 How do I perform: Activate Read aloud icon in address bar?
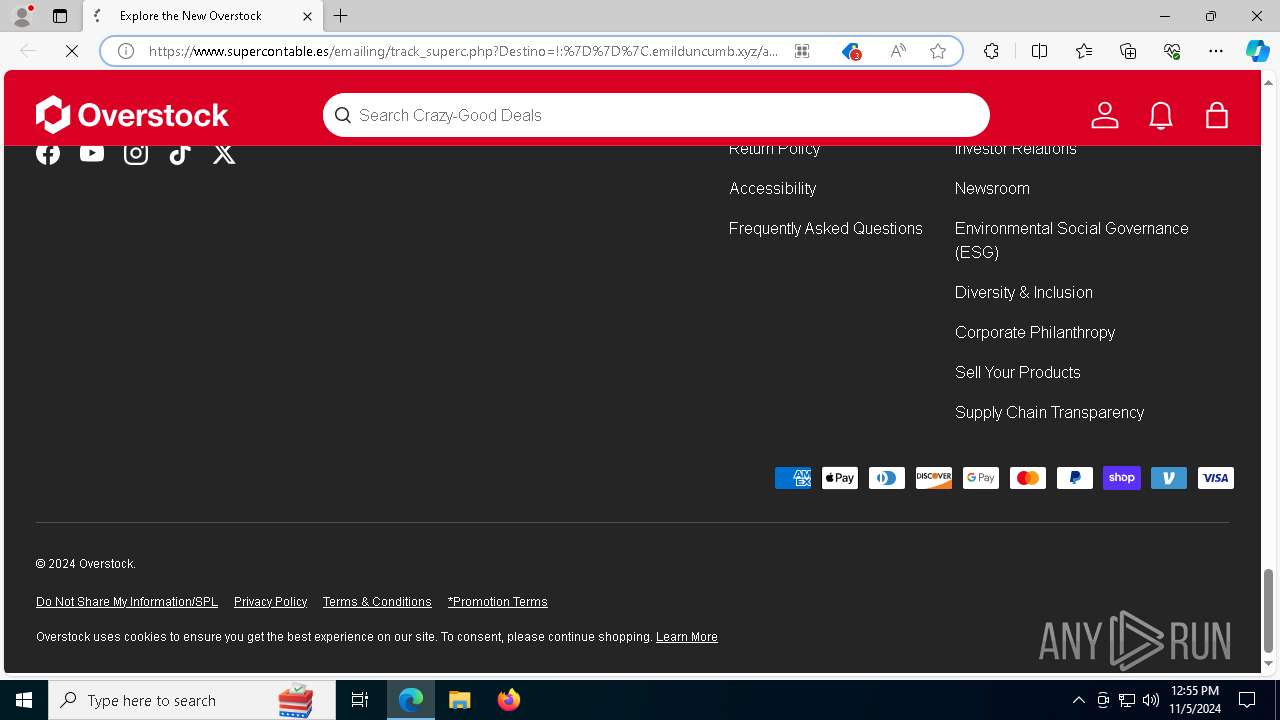[x=898, y=51]
